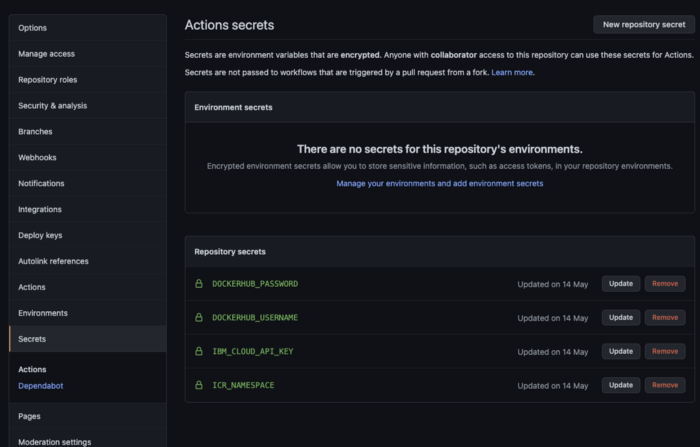Click the IBM_CLOUD_API_KEY secret name
700x447 pixels.
coord(253,351)
